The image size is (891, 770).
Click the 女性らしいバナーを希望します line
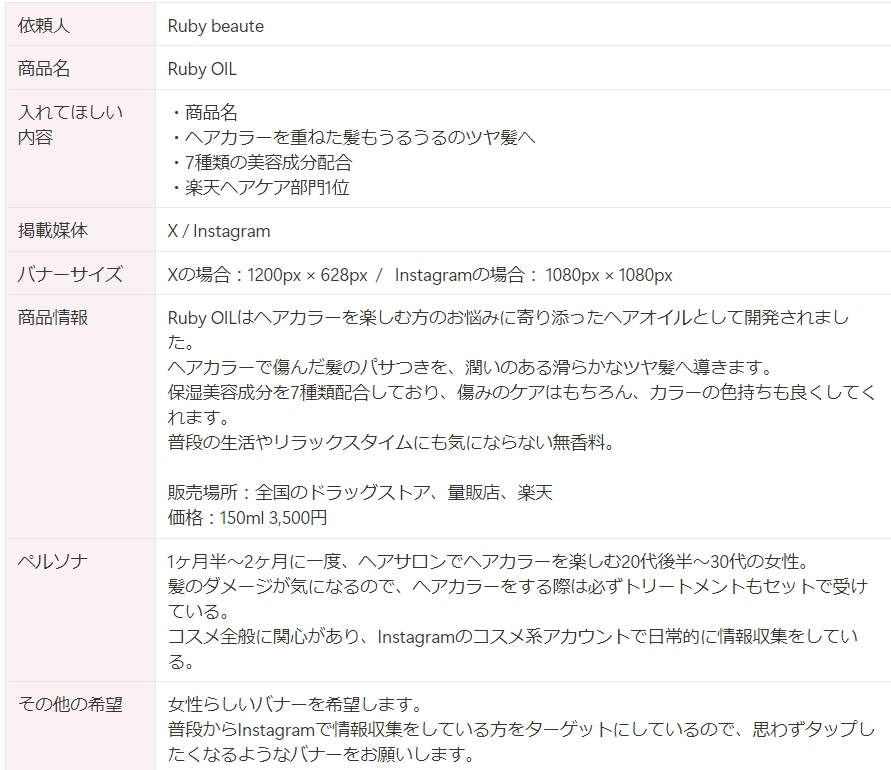(x=295, y=705)
